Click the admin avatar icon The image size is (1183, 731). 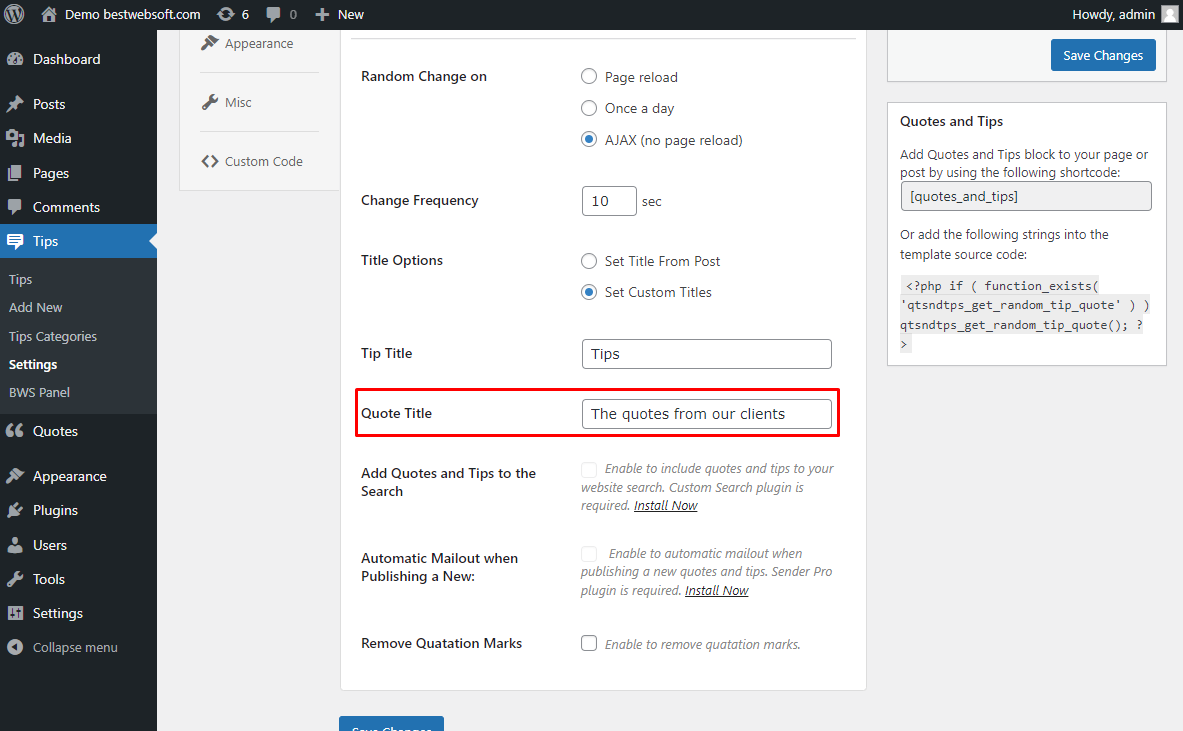[x=1169, y=14]
